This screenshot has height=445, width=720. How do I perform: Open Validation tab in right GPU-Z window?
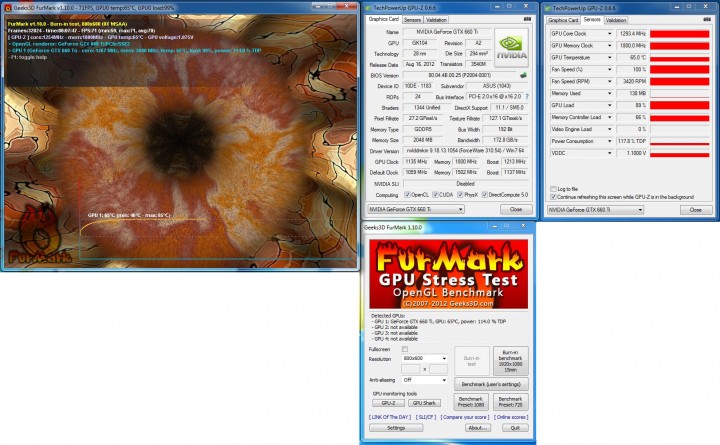pyautogui.click(x=616, y=20)
